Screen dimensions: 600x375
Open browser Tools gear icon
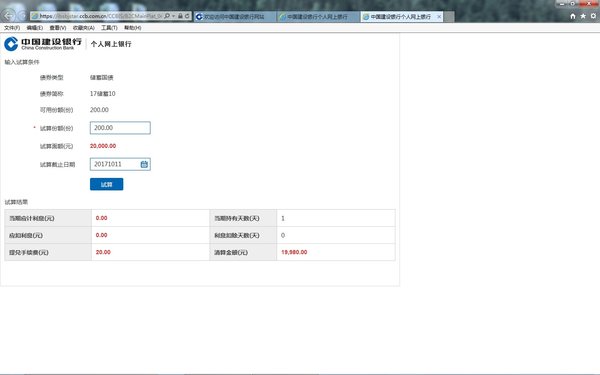coord(593,16)
